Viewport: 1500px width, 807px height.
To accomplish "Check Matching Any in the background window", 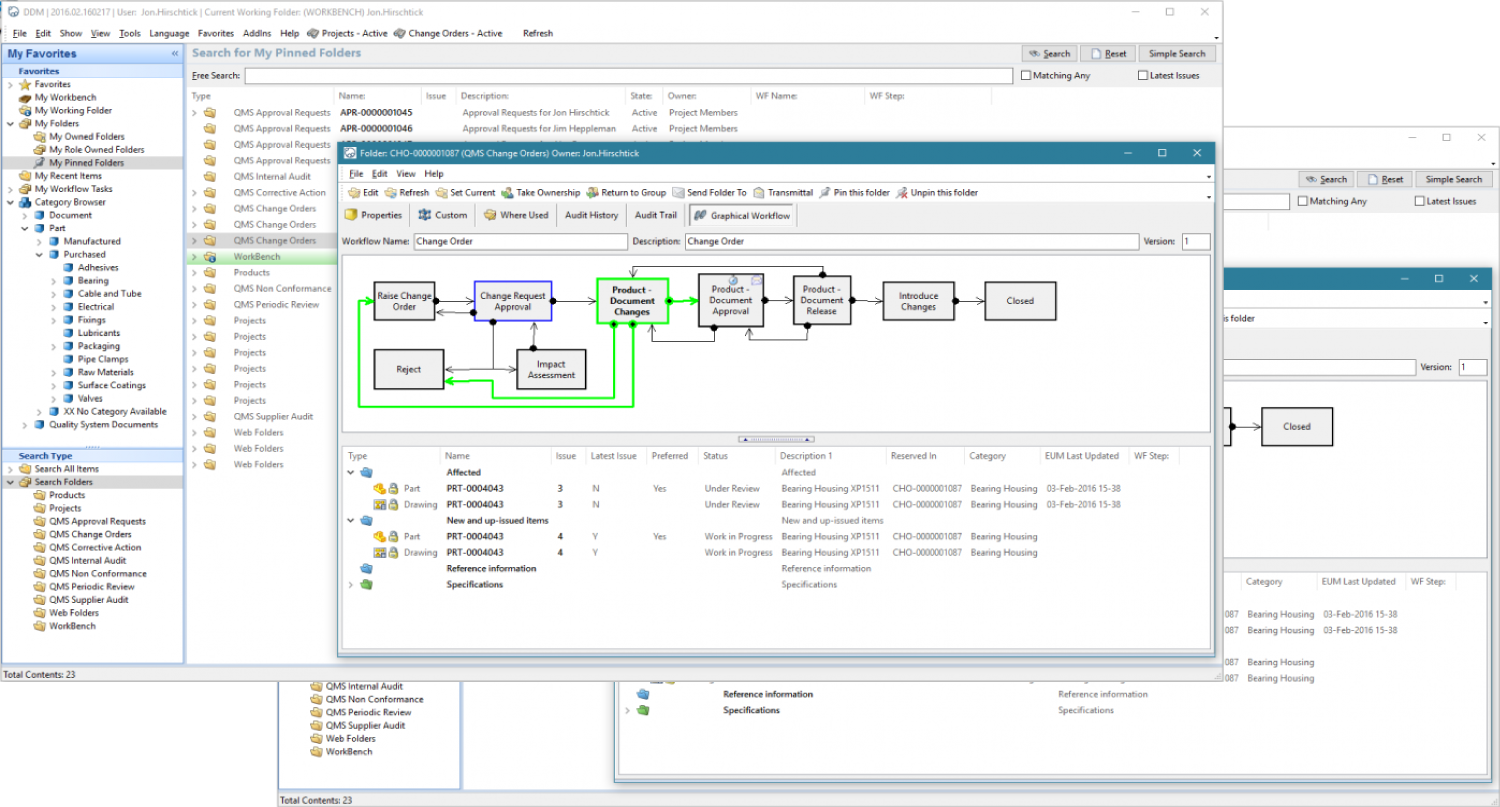I will tap(1302, 202).
